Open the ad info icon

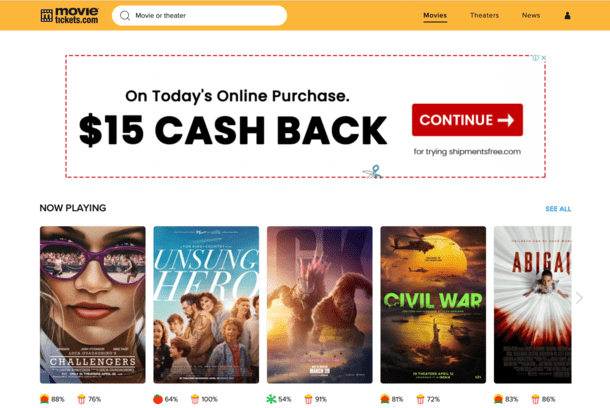pyautogui.click(x=536, y=58)
